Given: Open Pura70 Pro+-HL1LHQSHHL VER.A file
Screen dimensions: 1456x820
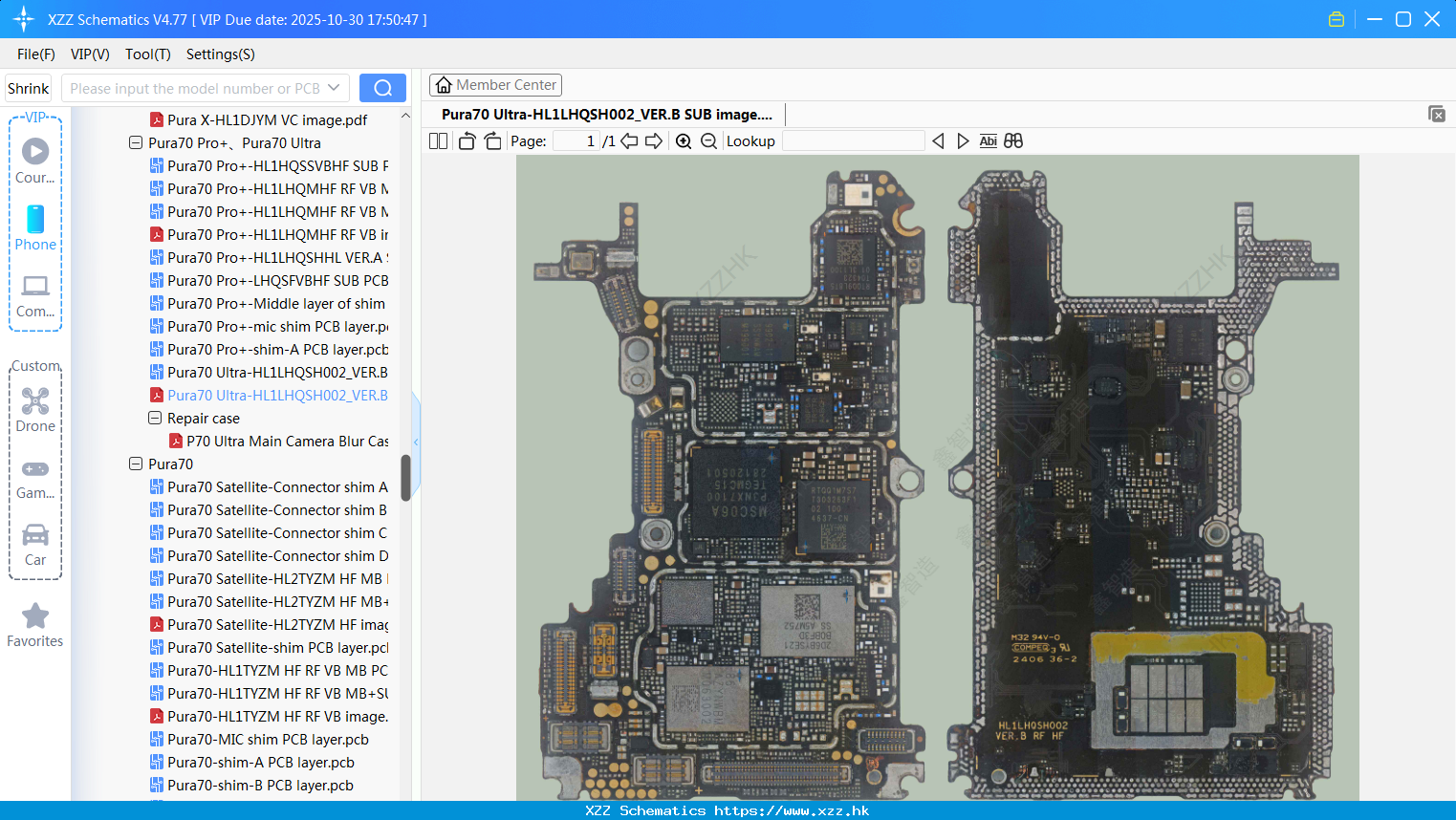Looking at the screenshot, I should (269, 257).
